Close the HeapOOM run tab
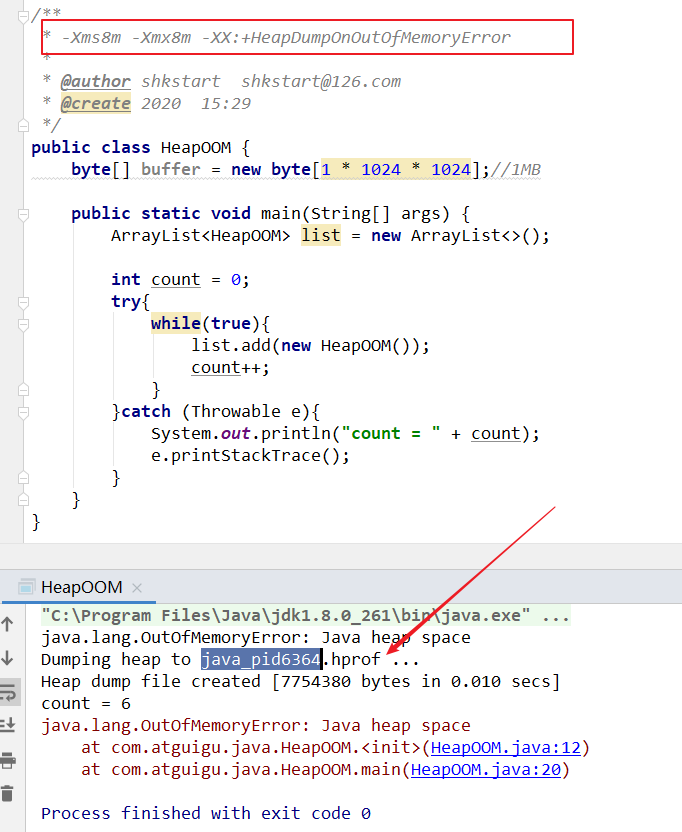The width and height of the screenshot is (682, 832). pos(137,587)
